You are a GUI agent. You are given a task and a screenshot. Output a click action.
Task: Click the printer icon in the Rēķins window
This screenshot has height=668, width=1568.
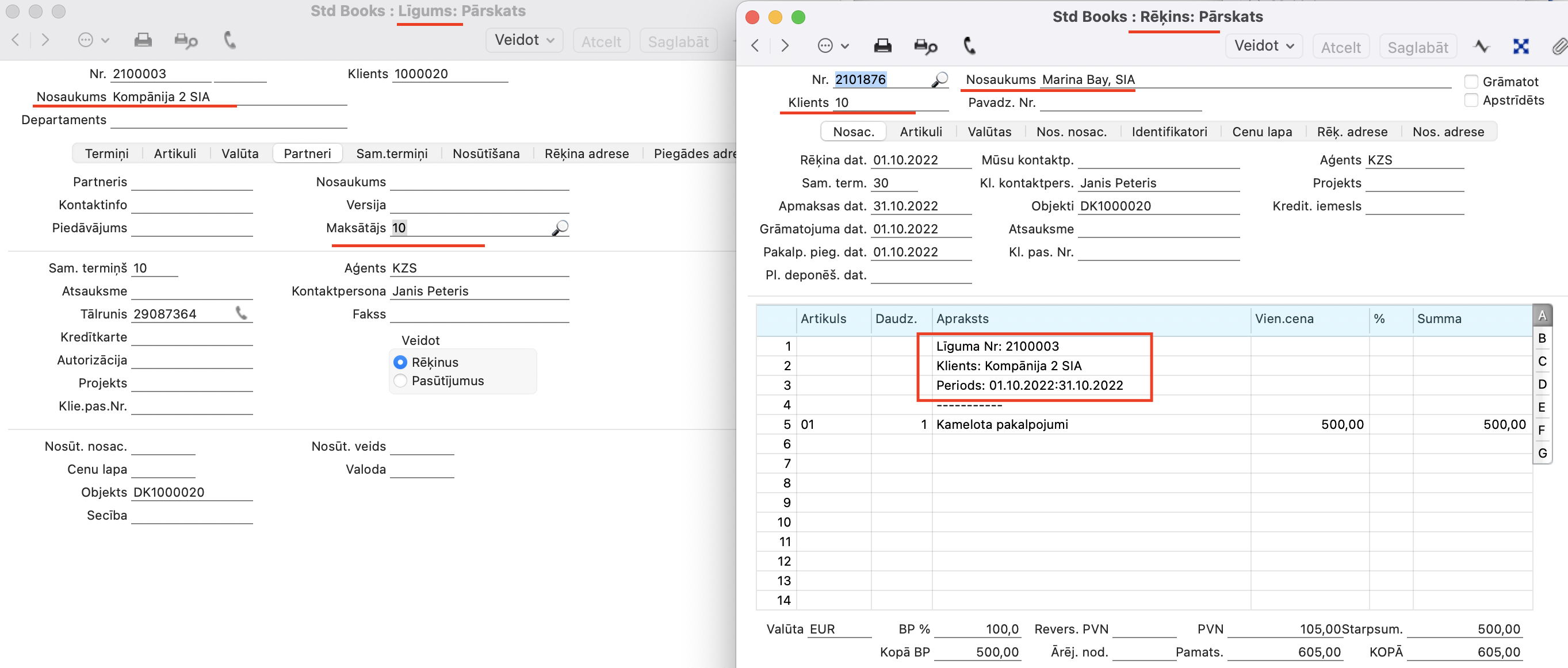click(x=882, y=46)
